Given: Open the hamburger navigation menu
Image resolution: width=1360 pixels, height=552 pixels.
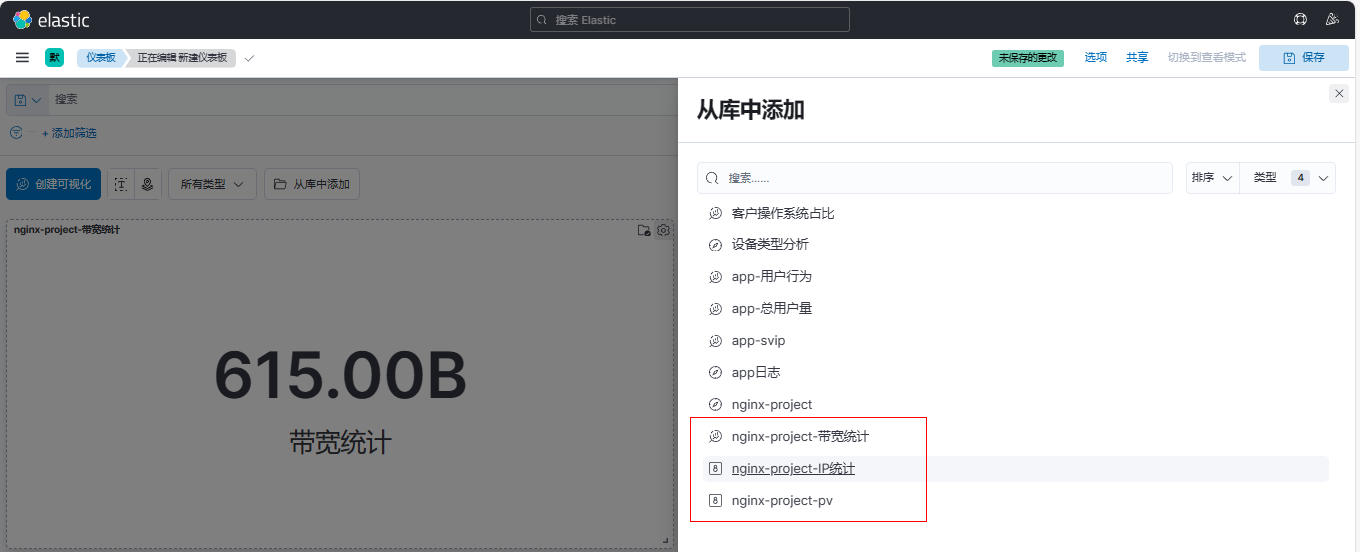Looking at the screenshot, I should [22, 58].
